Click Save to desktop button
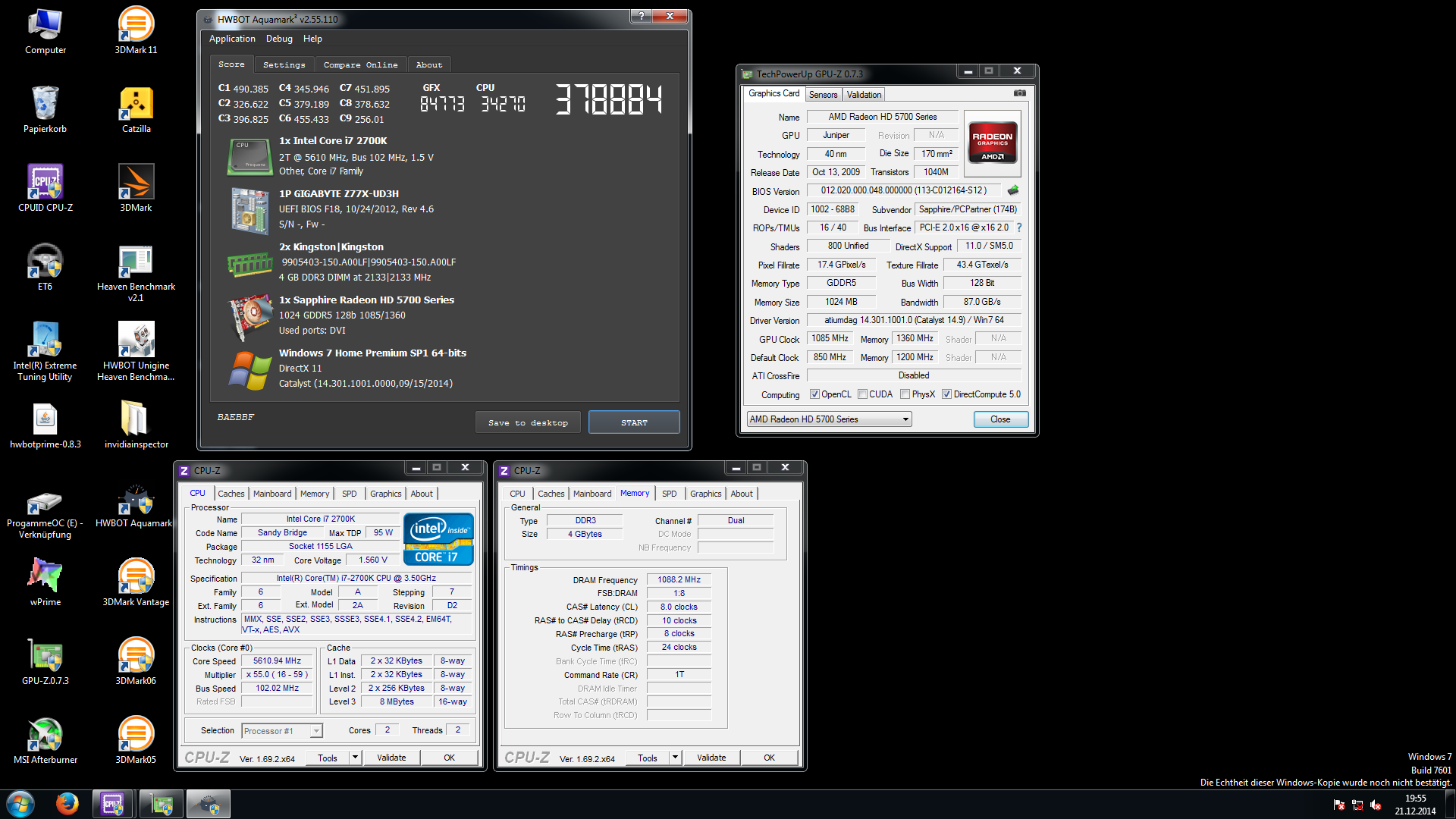The image size is (1456, 819). 529,422
